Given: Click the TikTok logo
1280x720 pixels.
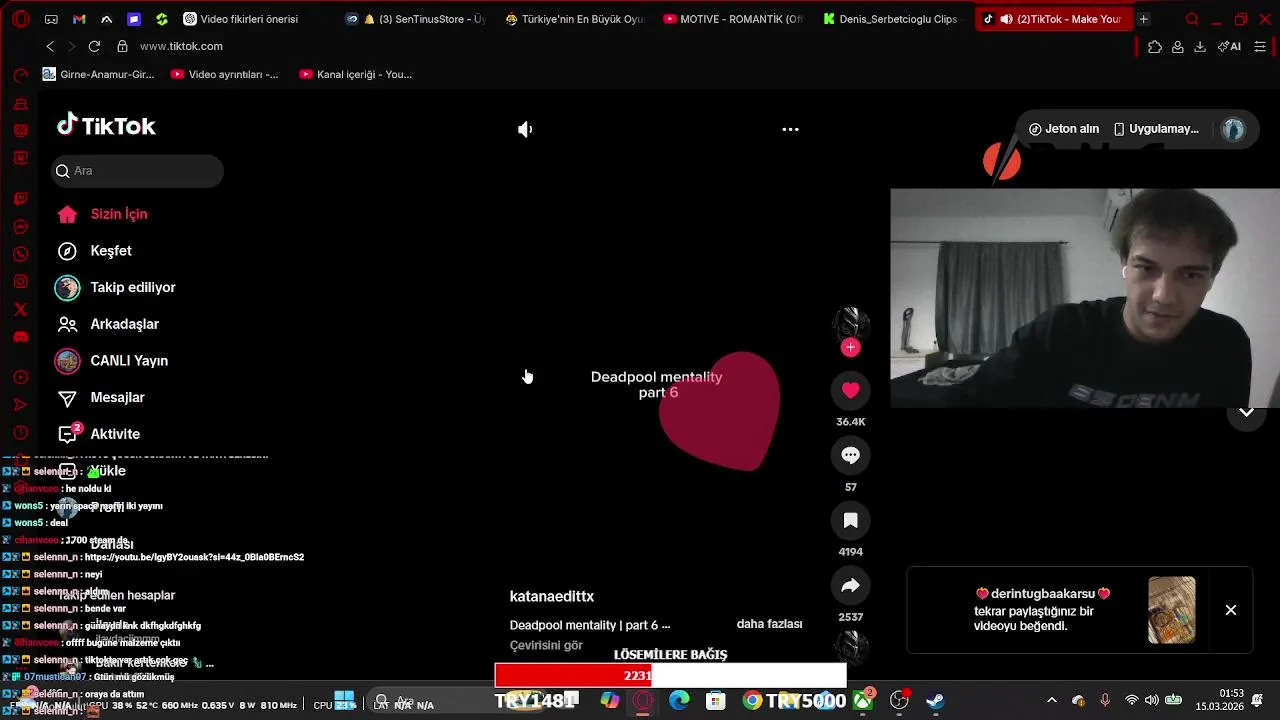Looking at the screenshot, I should (106, 125).
